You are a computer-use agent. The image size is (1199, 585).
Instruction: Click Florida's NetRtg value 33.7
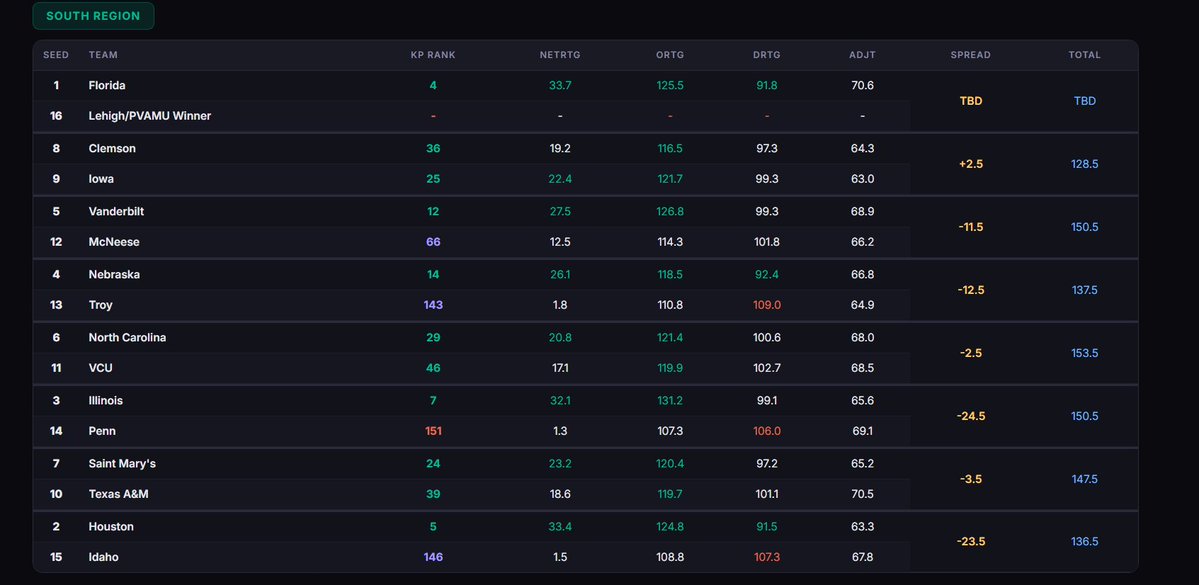coord(560,86)
